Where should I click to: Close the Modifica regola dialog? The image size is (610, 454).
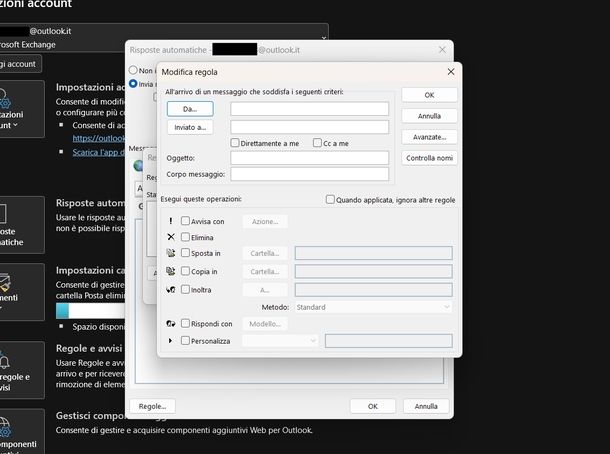(x=450, y=72)
